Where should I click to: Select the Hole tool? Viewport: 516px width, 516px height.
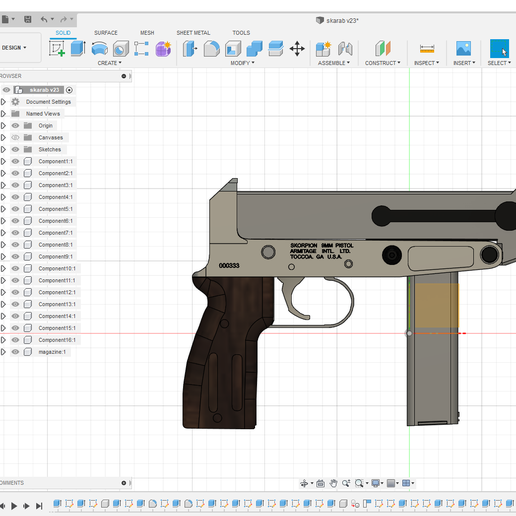click(121, 49)
